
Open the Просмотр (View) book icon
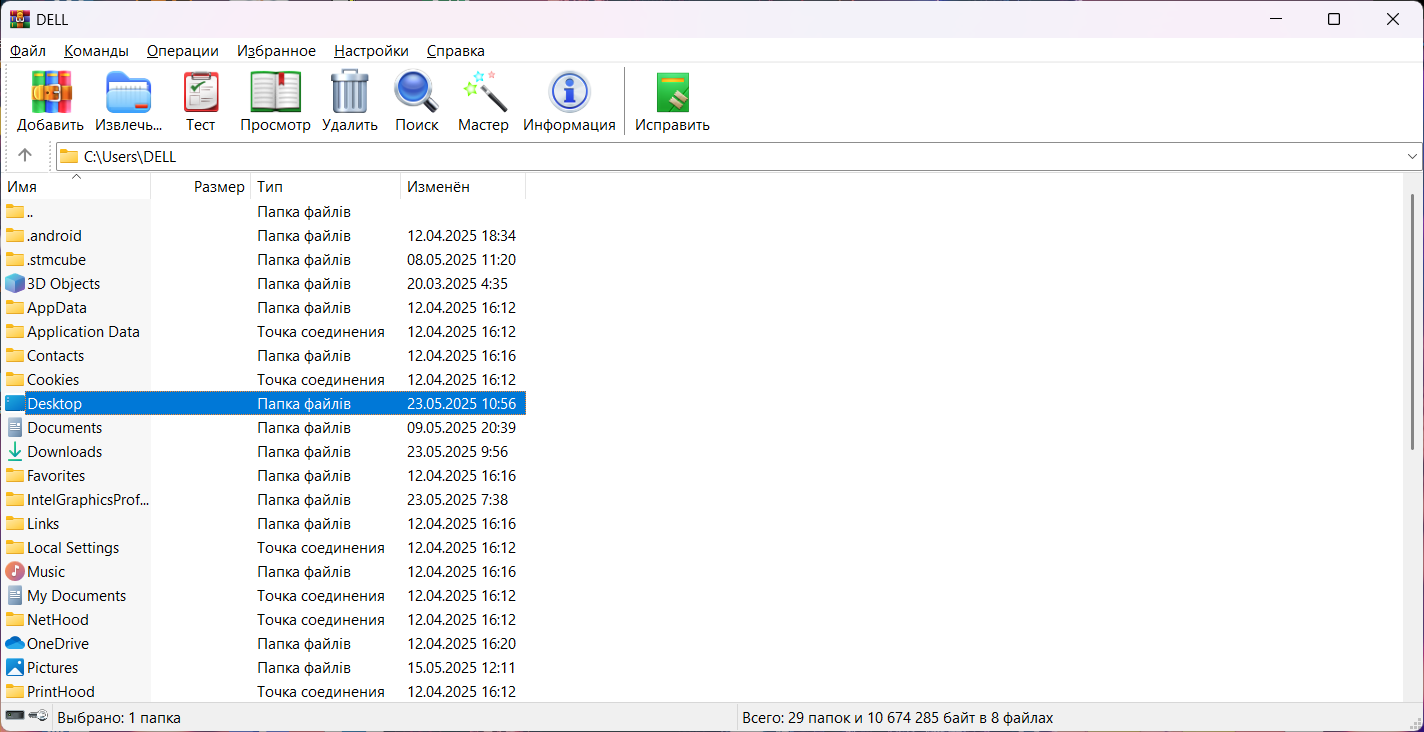[275, 92]
